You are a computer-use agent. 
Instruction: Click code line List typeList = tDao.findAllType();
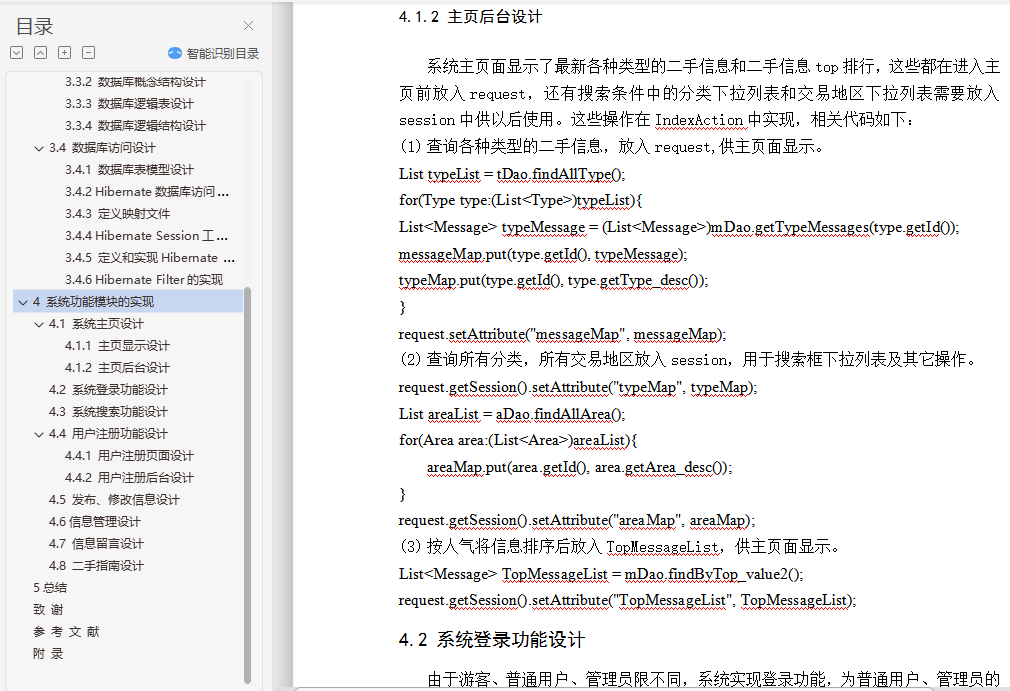512,174
